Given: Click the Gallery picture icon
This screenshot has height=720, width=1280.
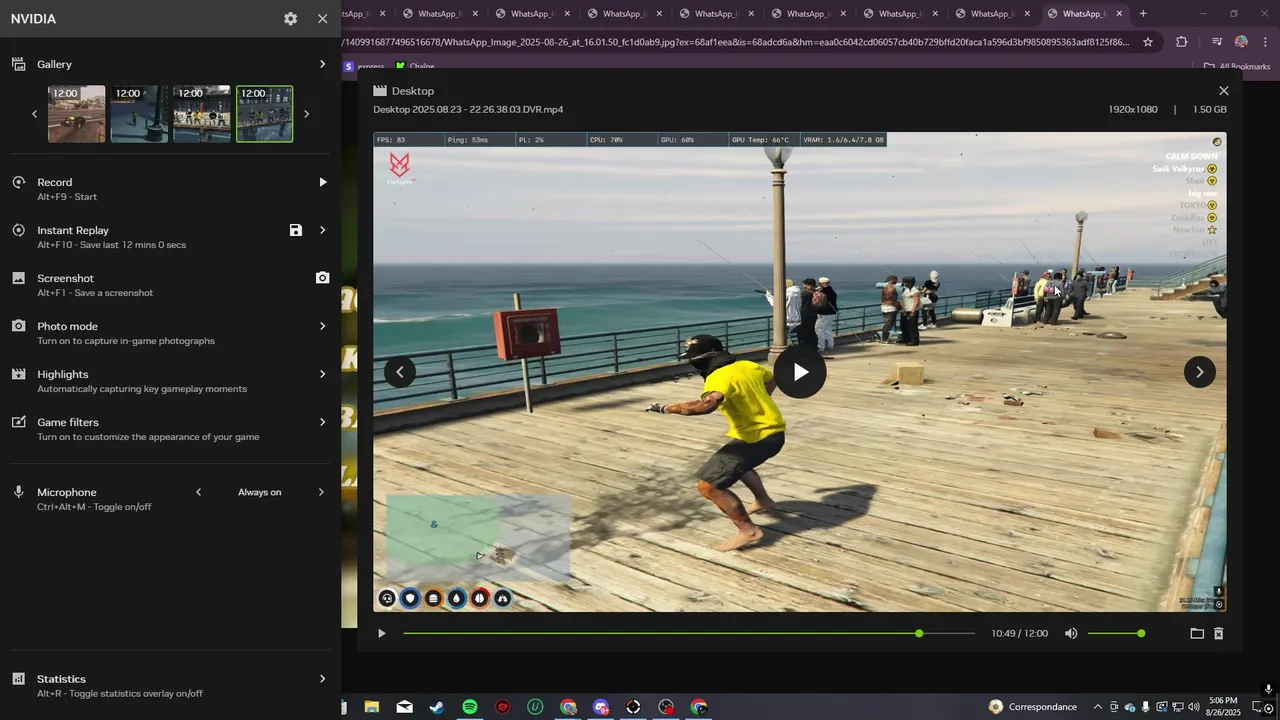Looking at the screenshot, I should 18,64.
